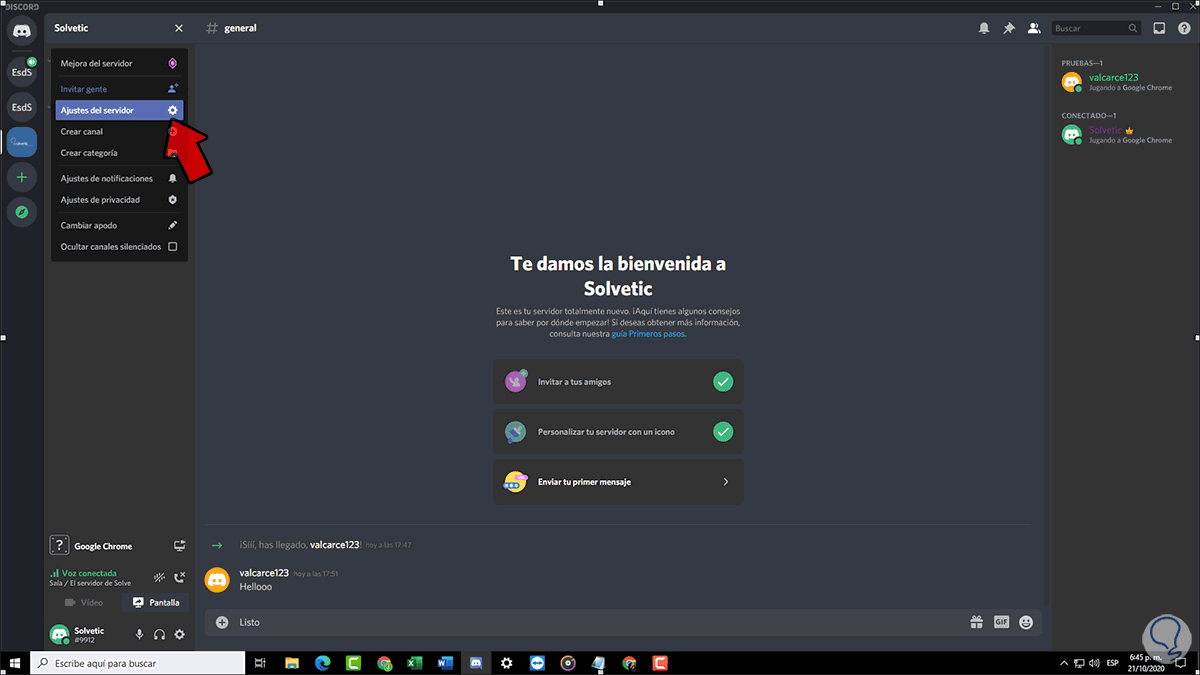1200x675 pixels.
Task: Open the GIF picker
Action: click(x=1001, y=622)
